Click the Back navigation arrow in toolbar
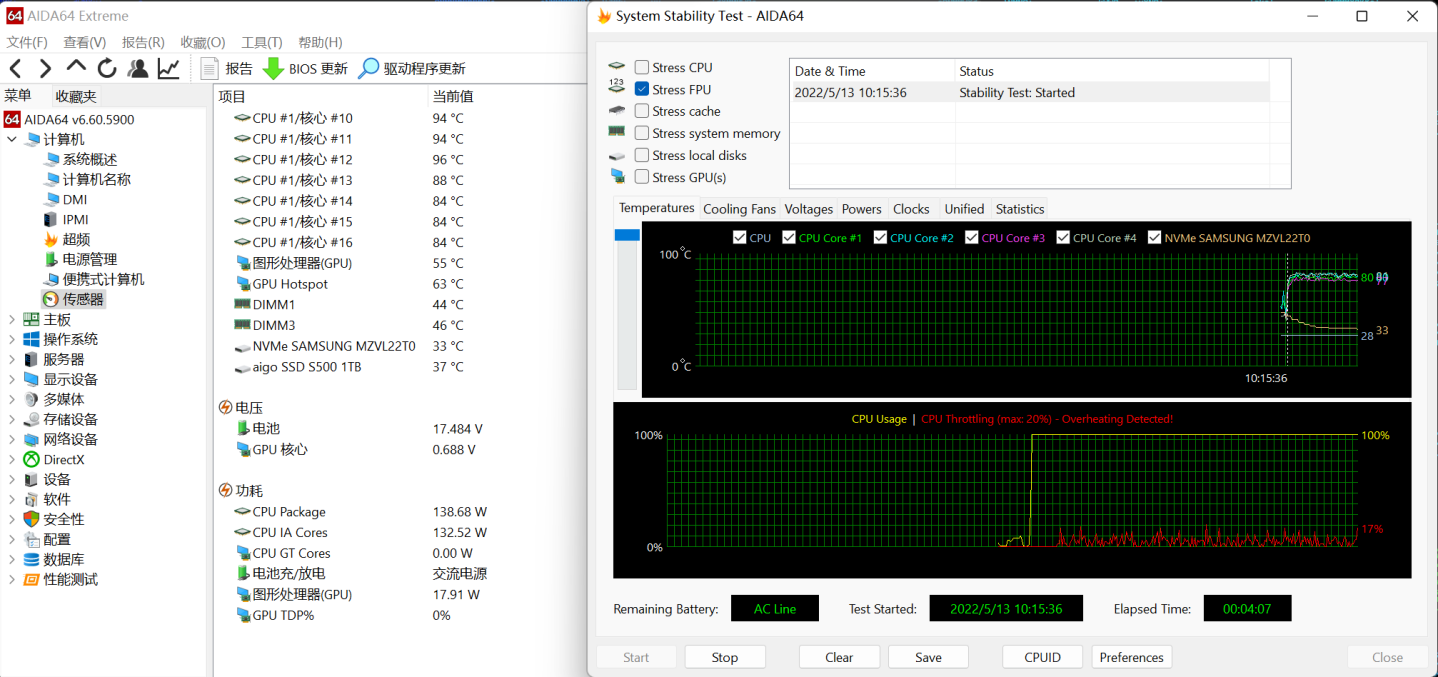1438x677 pixels. (x=15, y=68)
